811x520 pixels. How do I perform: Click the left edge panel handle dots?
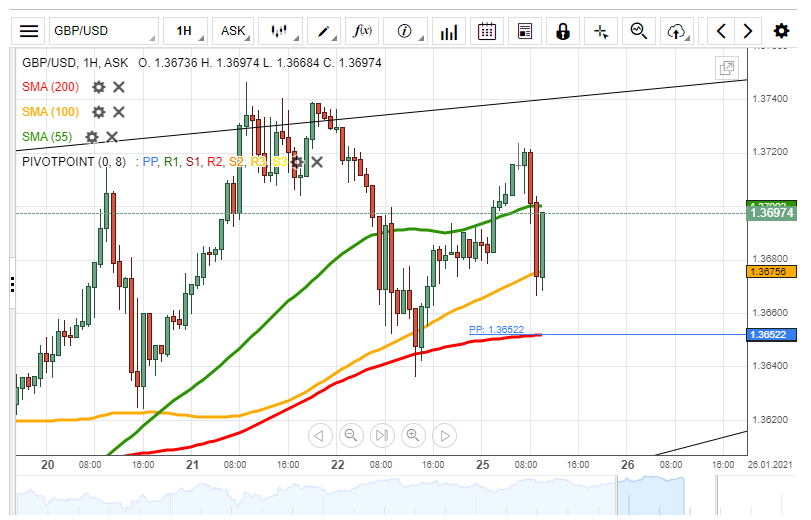[x=12, y=285]
